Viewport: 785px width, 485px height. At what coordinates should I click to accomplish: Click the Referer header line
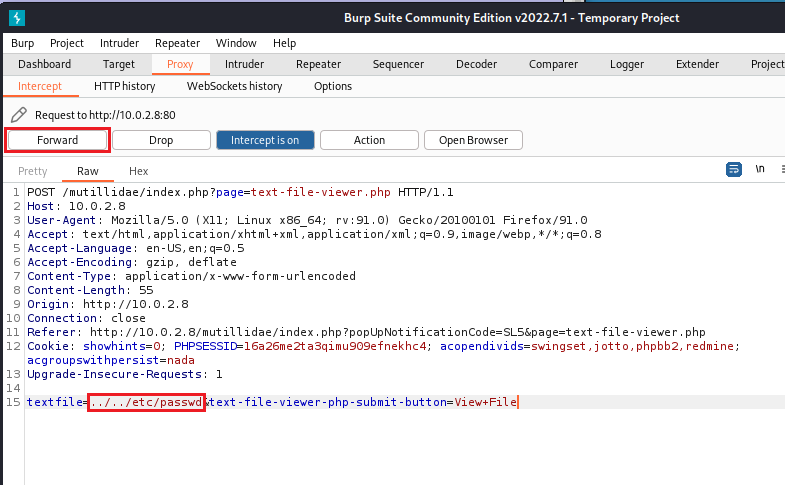[366, 332]
